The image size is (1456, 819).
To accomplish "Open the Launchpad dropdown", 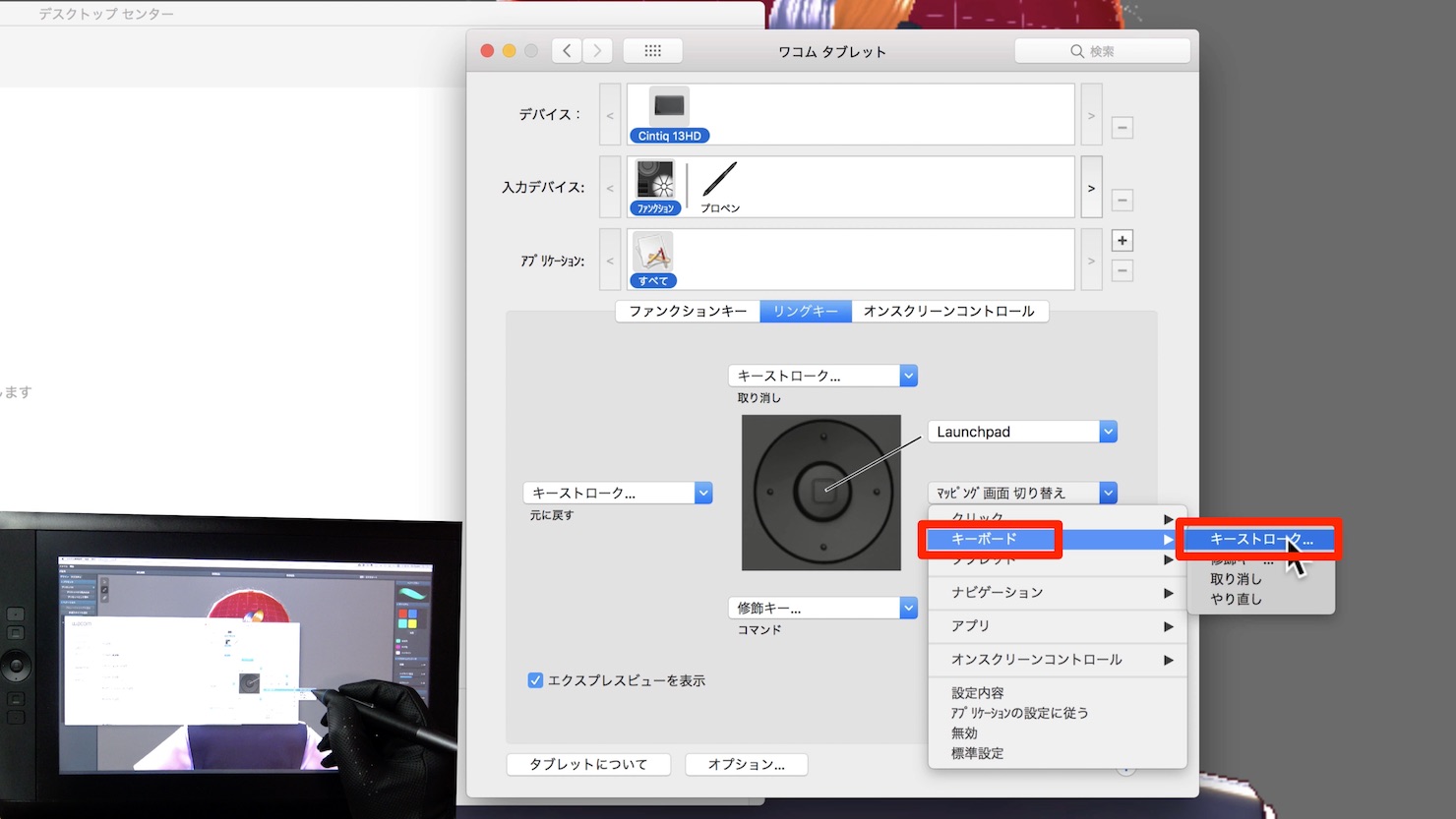I will tap(1022, 432).
